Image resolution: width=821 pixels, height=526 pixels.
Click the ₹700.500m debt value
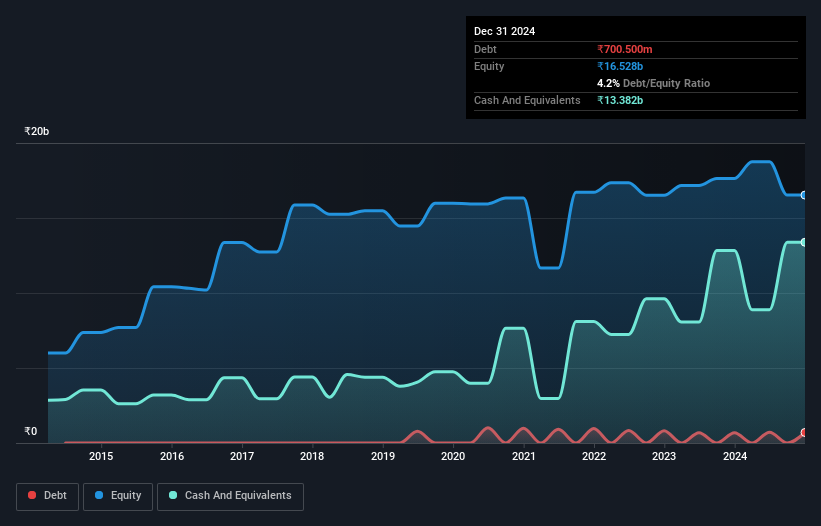click(x=625, y=49)
